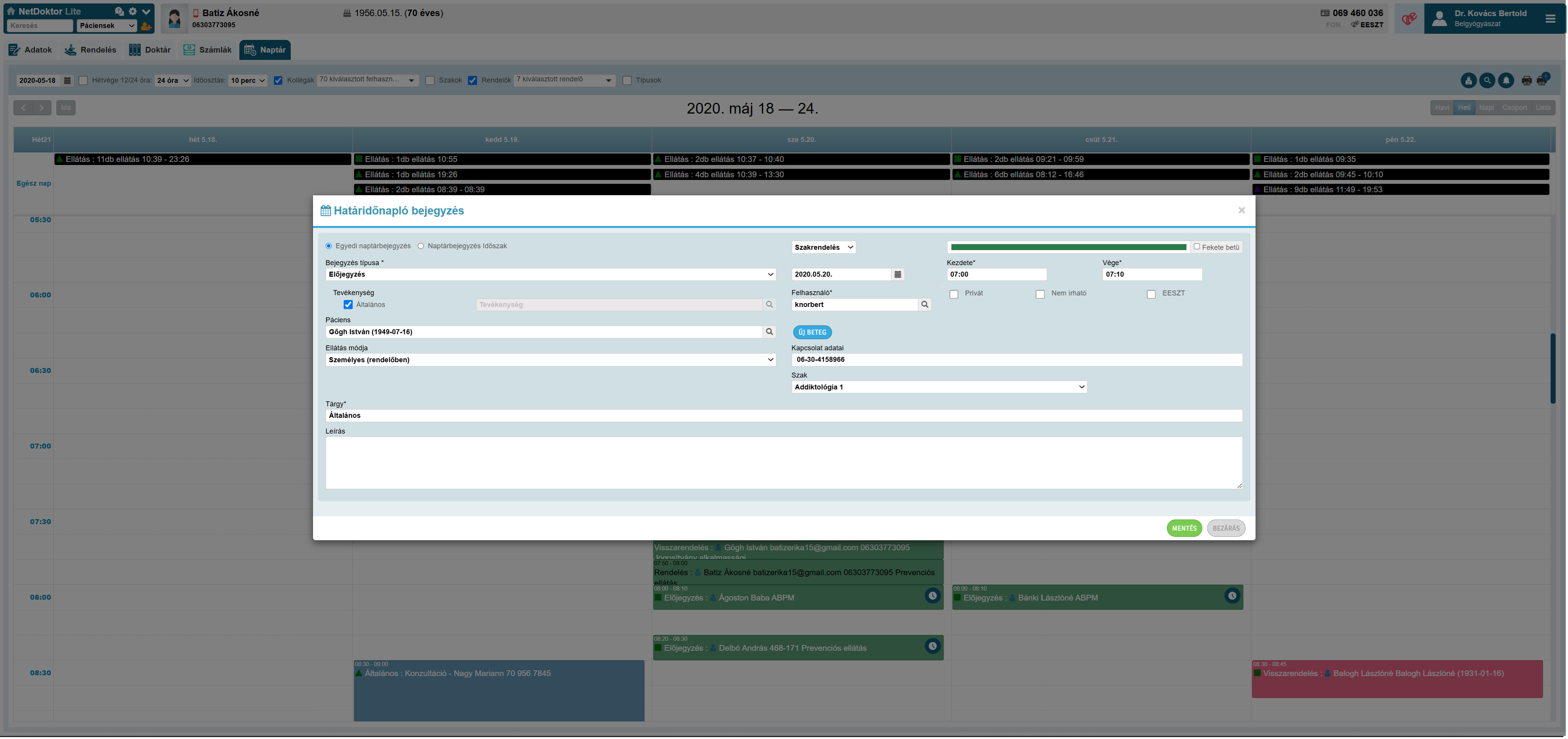Enable the Nem írható checkbox

(x=1040, y=295)
